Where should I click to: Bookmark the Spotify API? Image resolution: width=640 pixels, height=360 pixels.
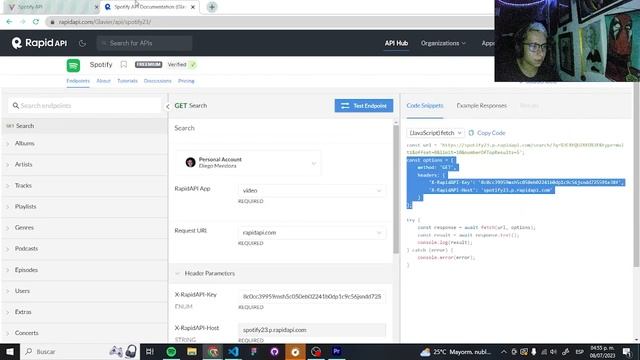coord(124,64)
